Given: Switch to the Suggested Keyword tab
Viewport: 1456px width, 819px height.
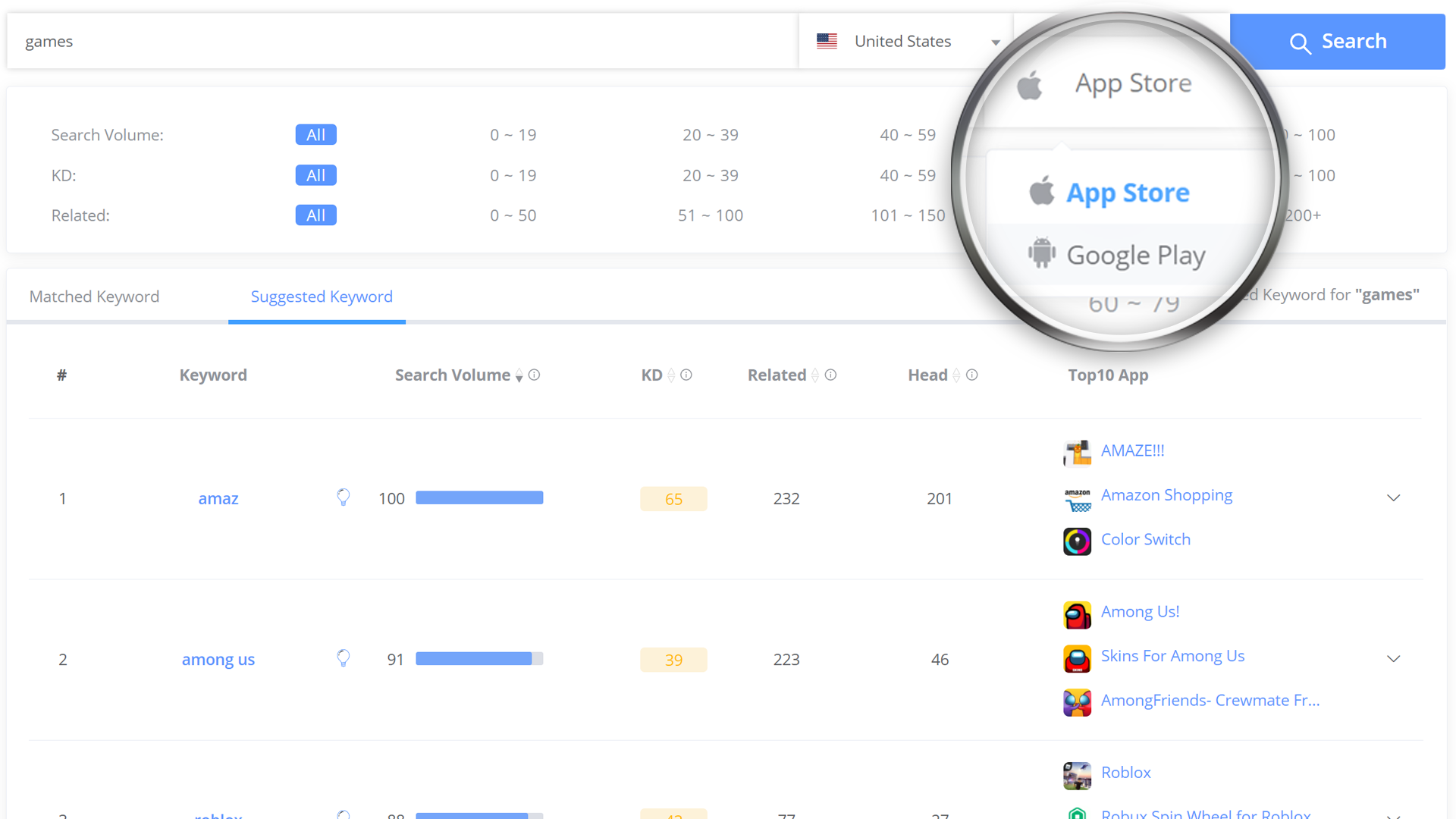Looking at the screenshot, I should [x=322, y=297].
